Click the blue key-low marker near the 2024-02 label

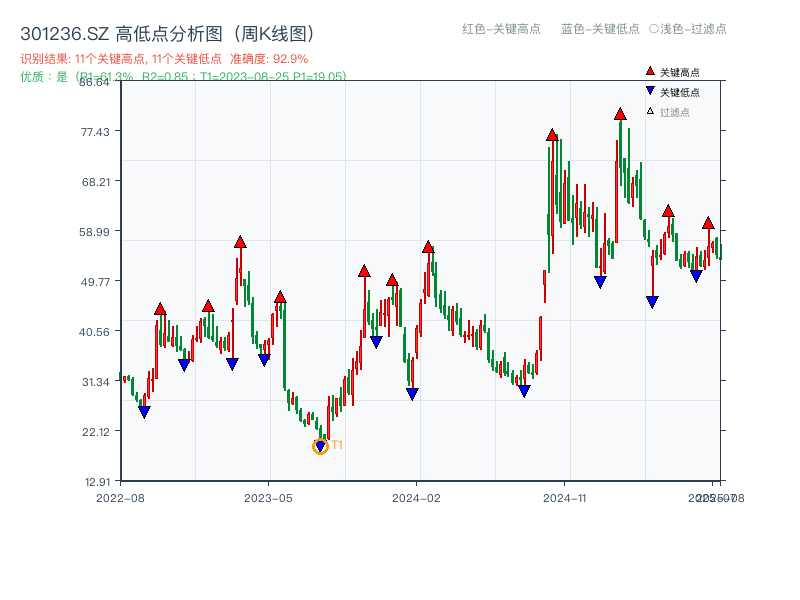[x=410, y=394]
